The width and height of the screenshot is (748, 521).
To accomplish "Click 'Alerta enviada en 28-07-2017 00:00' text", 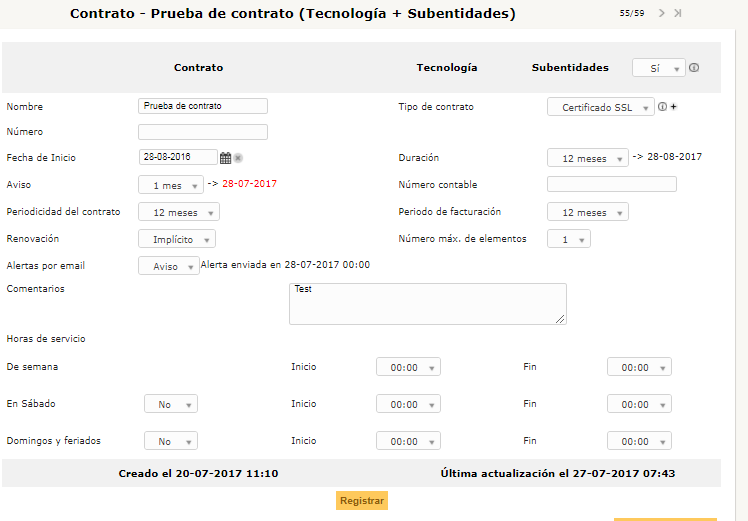I will click(285, 265).
